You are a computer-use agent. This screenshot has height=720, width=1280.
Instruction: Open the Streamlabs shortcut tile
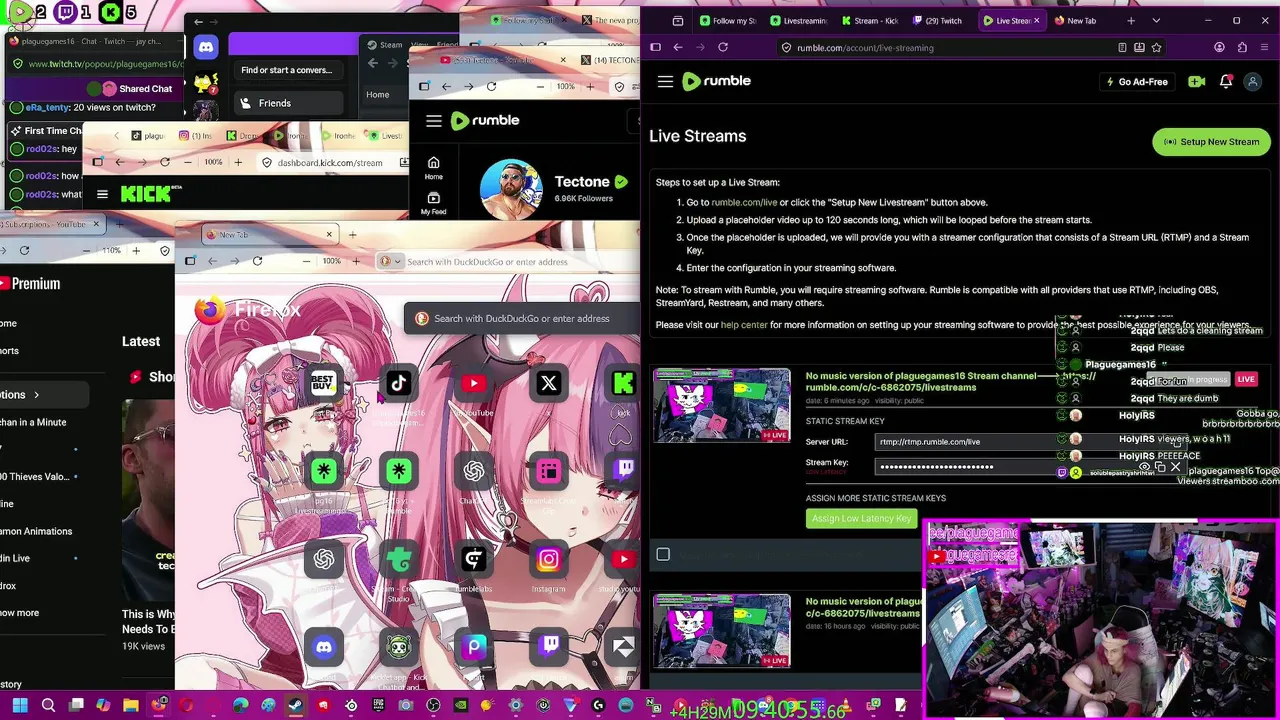pos(548,471)
